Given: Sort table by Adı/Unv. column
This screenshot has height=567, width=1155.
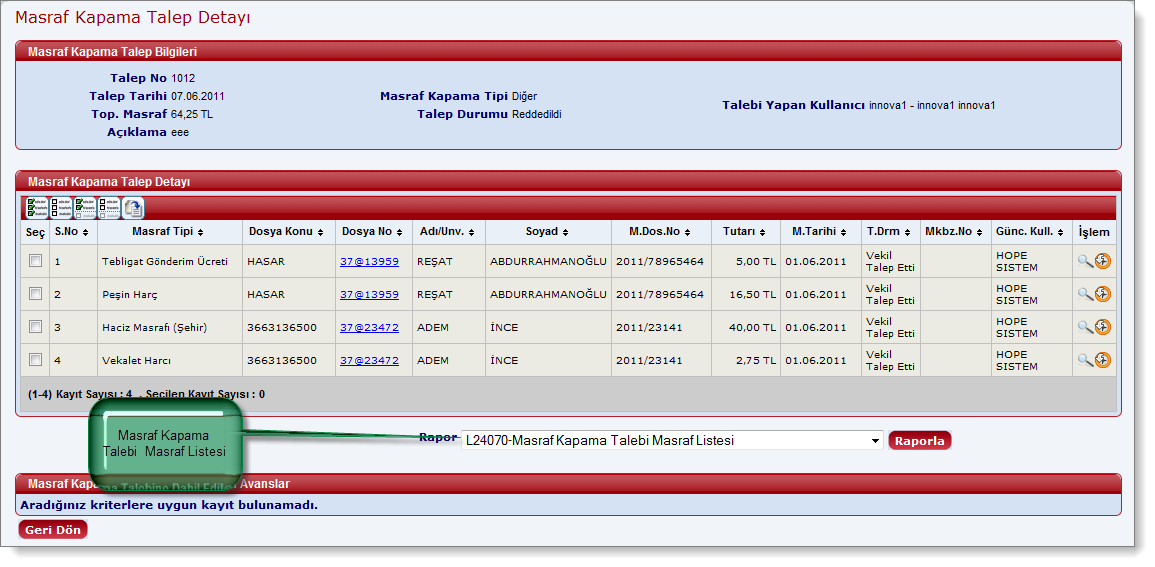Looking at the screenshot, I should (446, 232).
